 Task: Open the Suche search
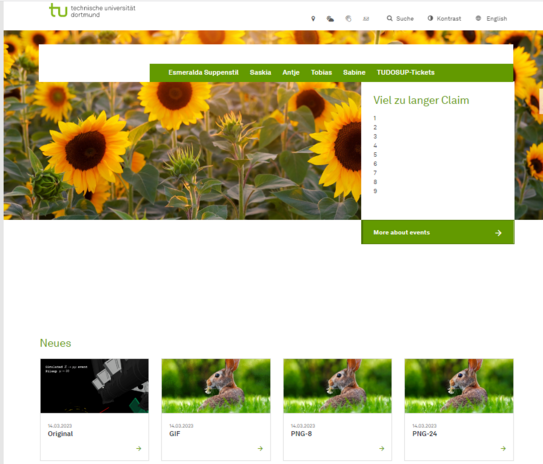(400, 18)
